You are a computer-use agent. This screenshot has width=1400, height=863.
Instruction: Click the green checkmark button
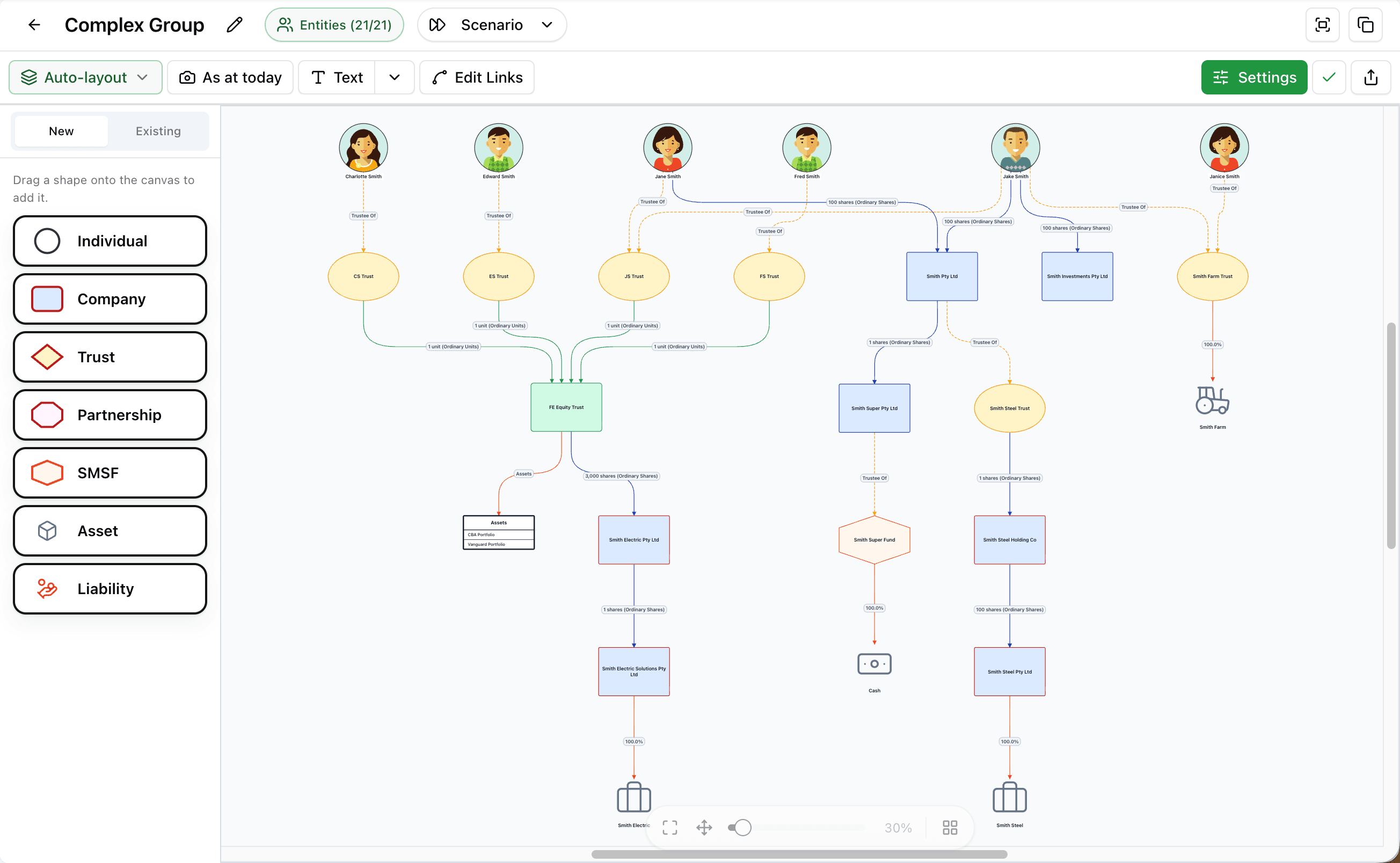click(x=1329, y=77)
